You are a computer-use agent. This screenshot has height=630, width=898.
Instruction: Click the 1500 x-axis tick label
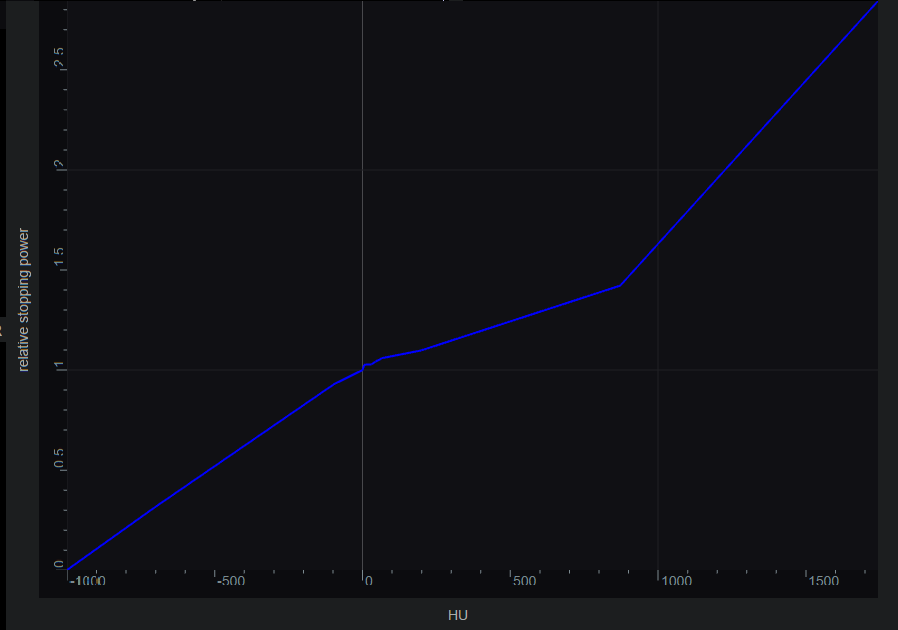pos(823,581)
